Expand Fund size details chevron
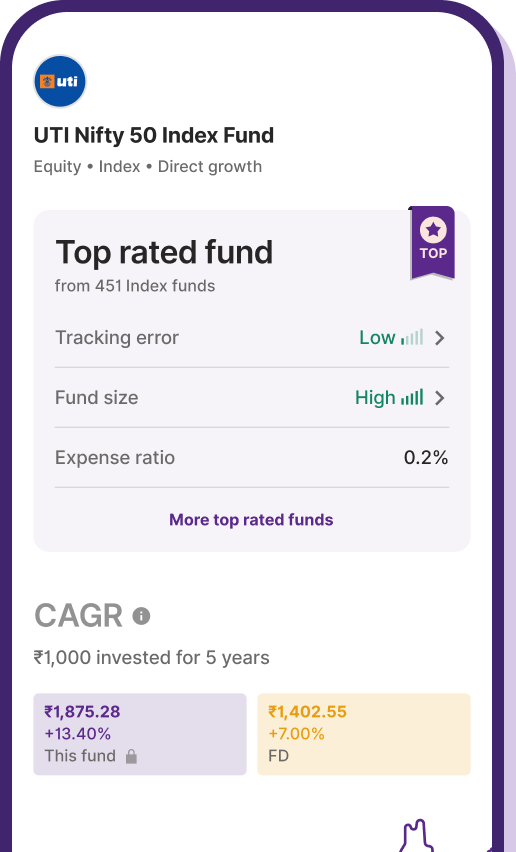The image size is (516, 852). click(x=440, y=398)
